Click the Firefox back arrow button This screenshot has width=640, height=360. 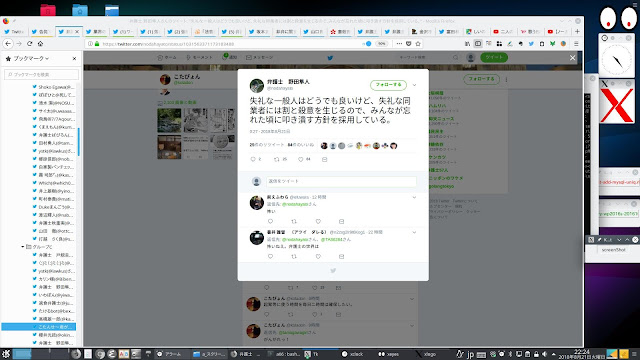point(8,43)
